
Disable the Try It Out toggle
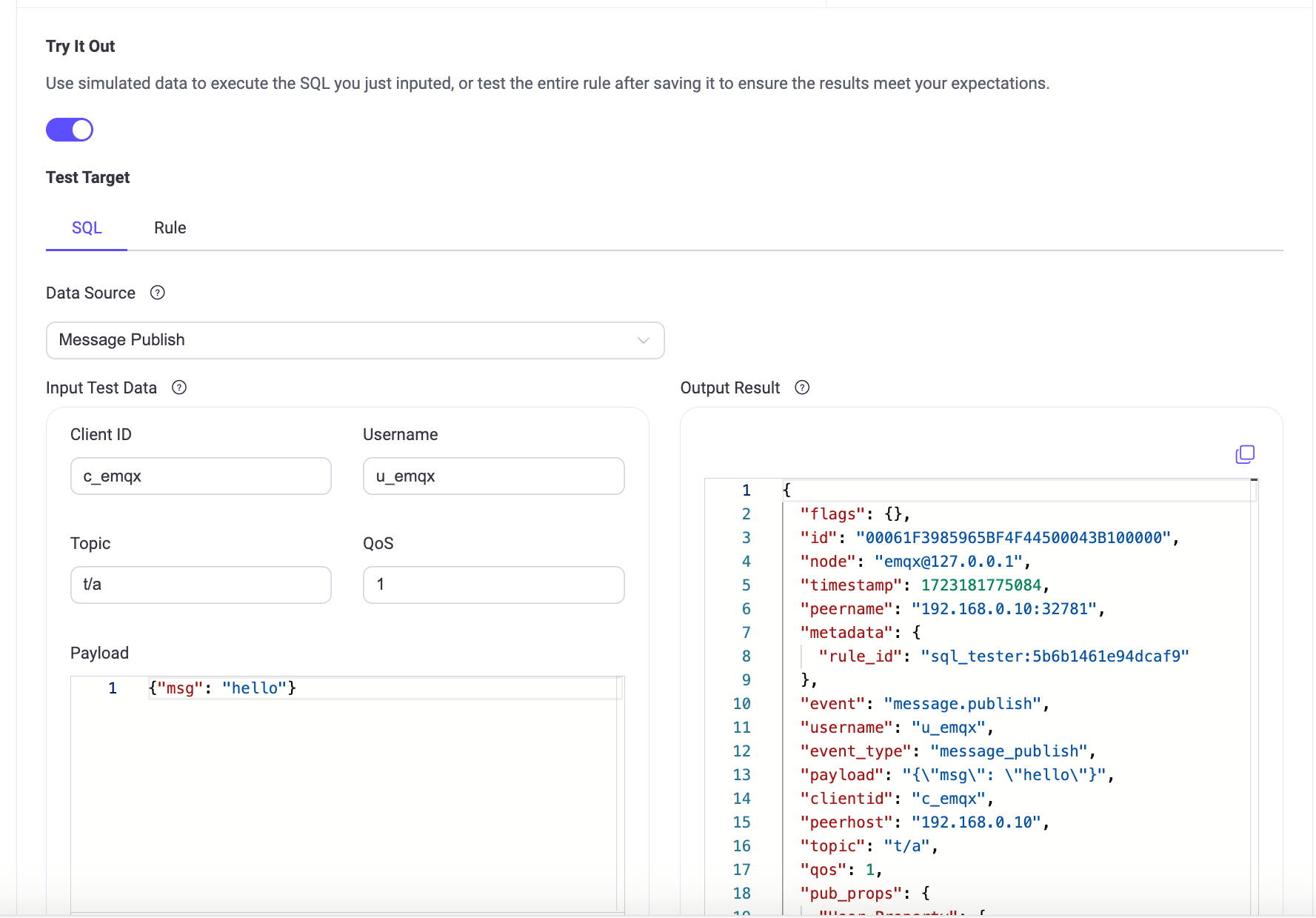69,129
